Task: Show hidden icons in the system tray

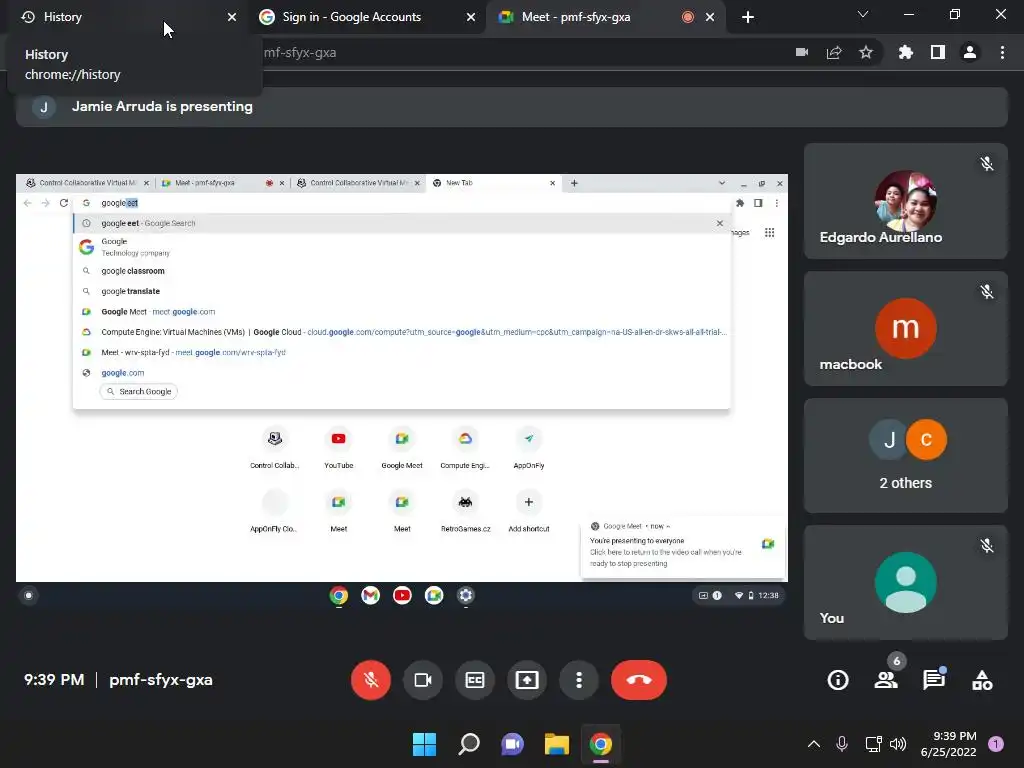Action: coord(814,744)
